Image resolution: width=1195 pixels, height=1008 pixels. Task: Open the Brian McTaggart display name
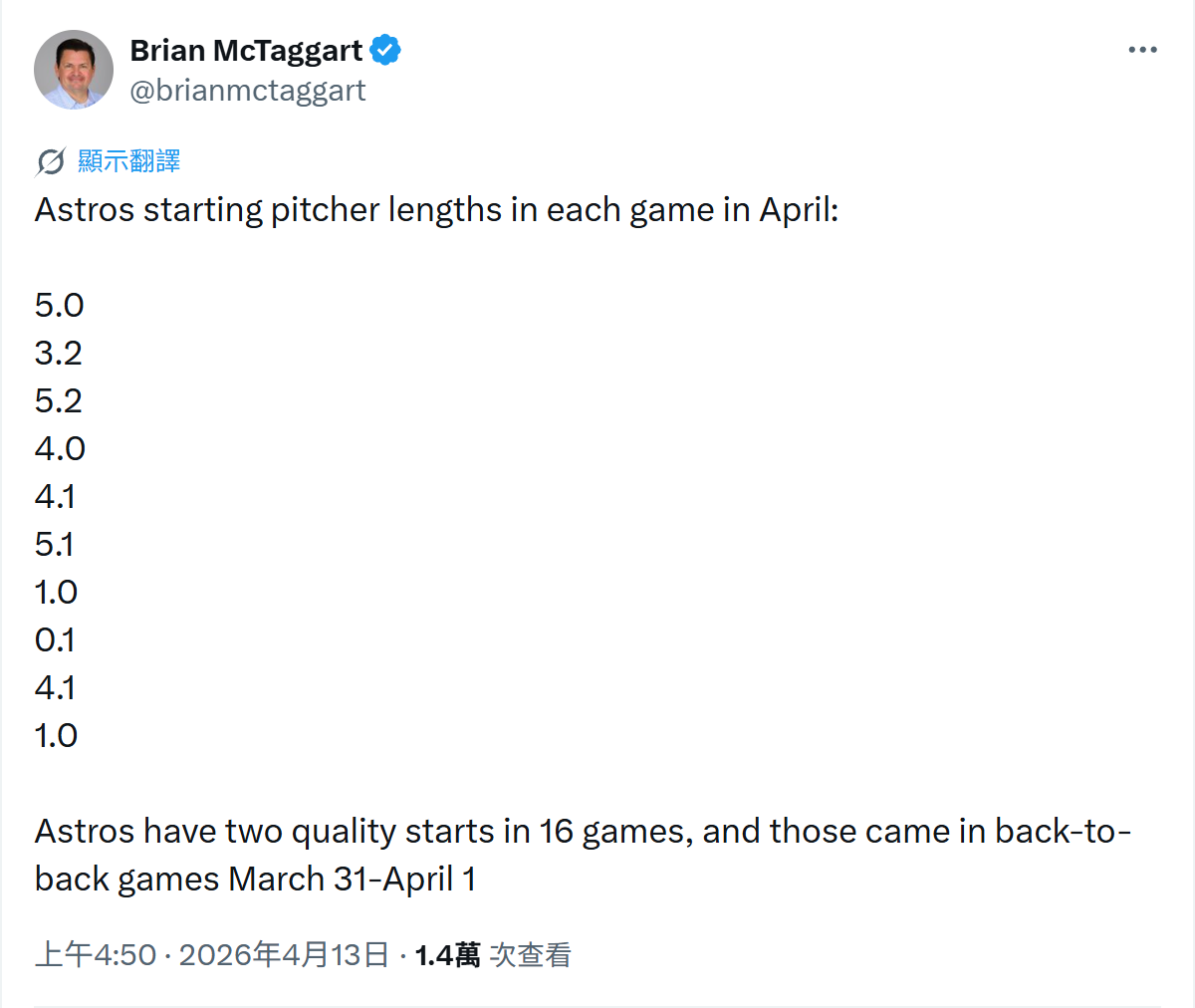coord(246,50)
